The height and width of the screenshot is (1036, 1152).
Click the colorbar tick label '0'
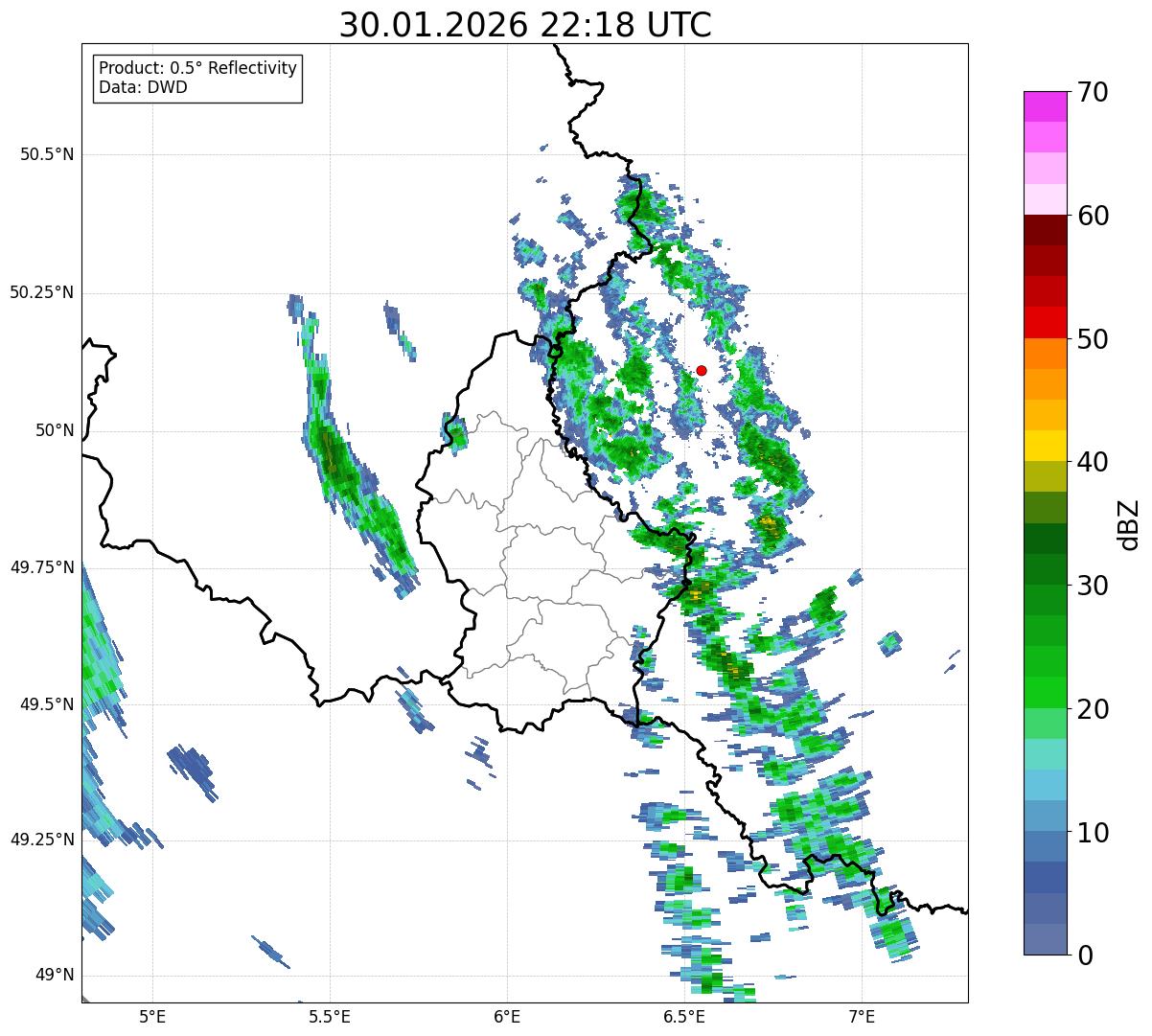[1084, 955]
